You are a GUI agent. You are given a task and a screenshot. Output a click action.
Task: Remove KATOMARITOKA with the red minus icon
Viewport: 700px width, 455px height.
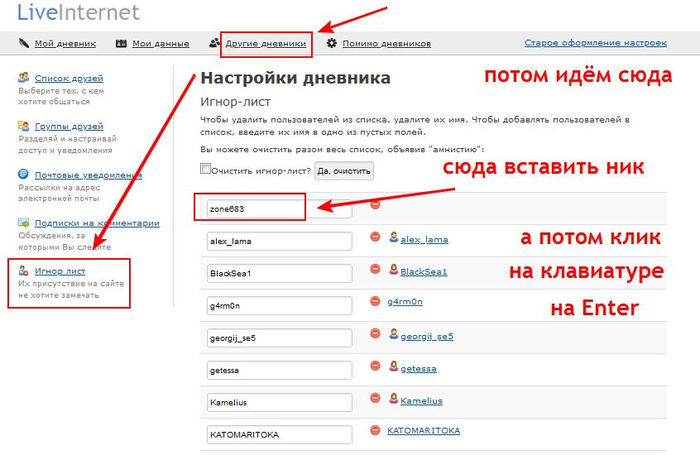(x=375, y=430)
